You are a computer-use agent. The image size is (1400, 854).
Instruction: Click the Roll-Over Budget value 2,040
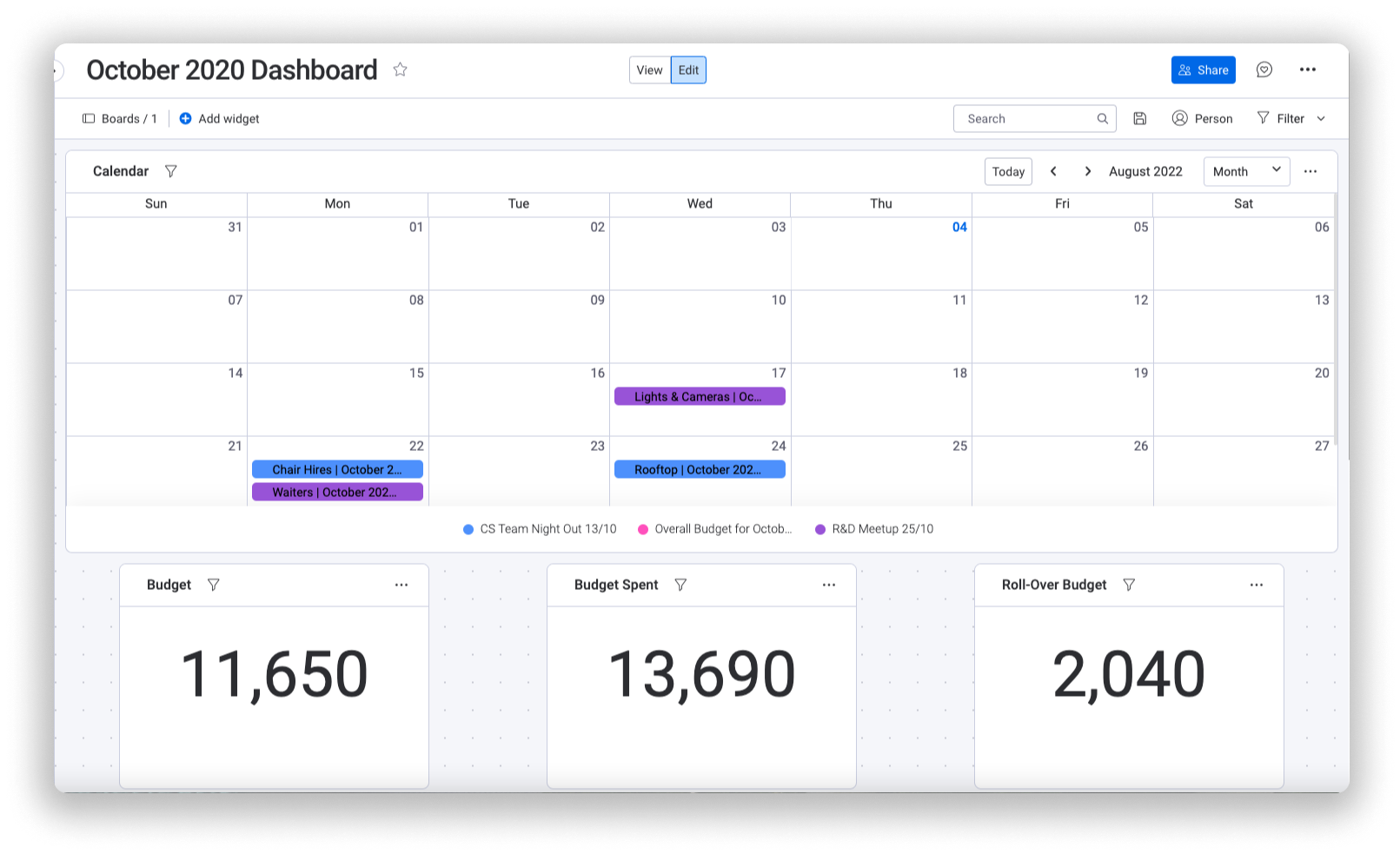[1129, 674]
